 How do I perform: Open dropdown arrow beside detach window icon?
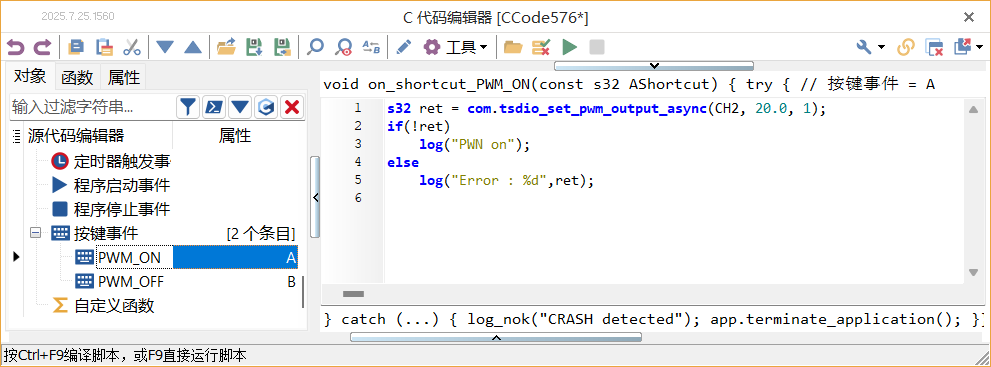pos(980,47)
